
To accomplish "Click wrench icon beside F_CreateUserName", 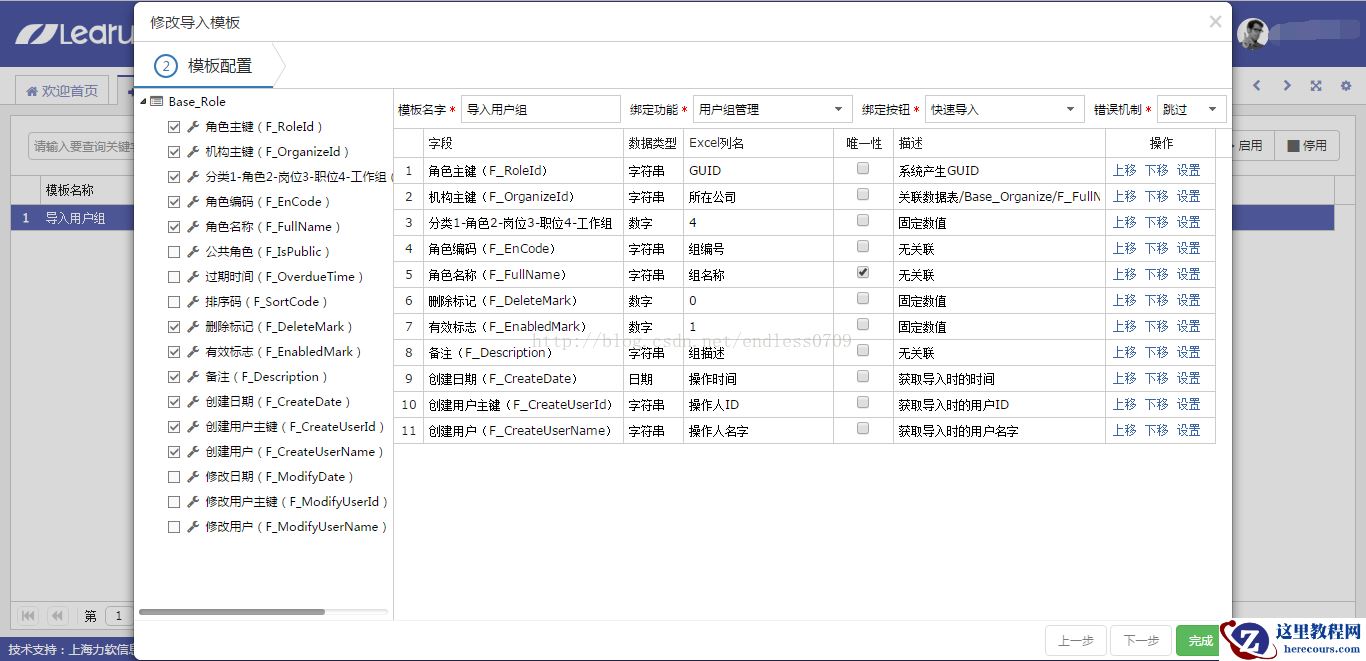I will [193, 452].
